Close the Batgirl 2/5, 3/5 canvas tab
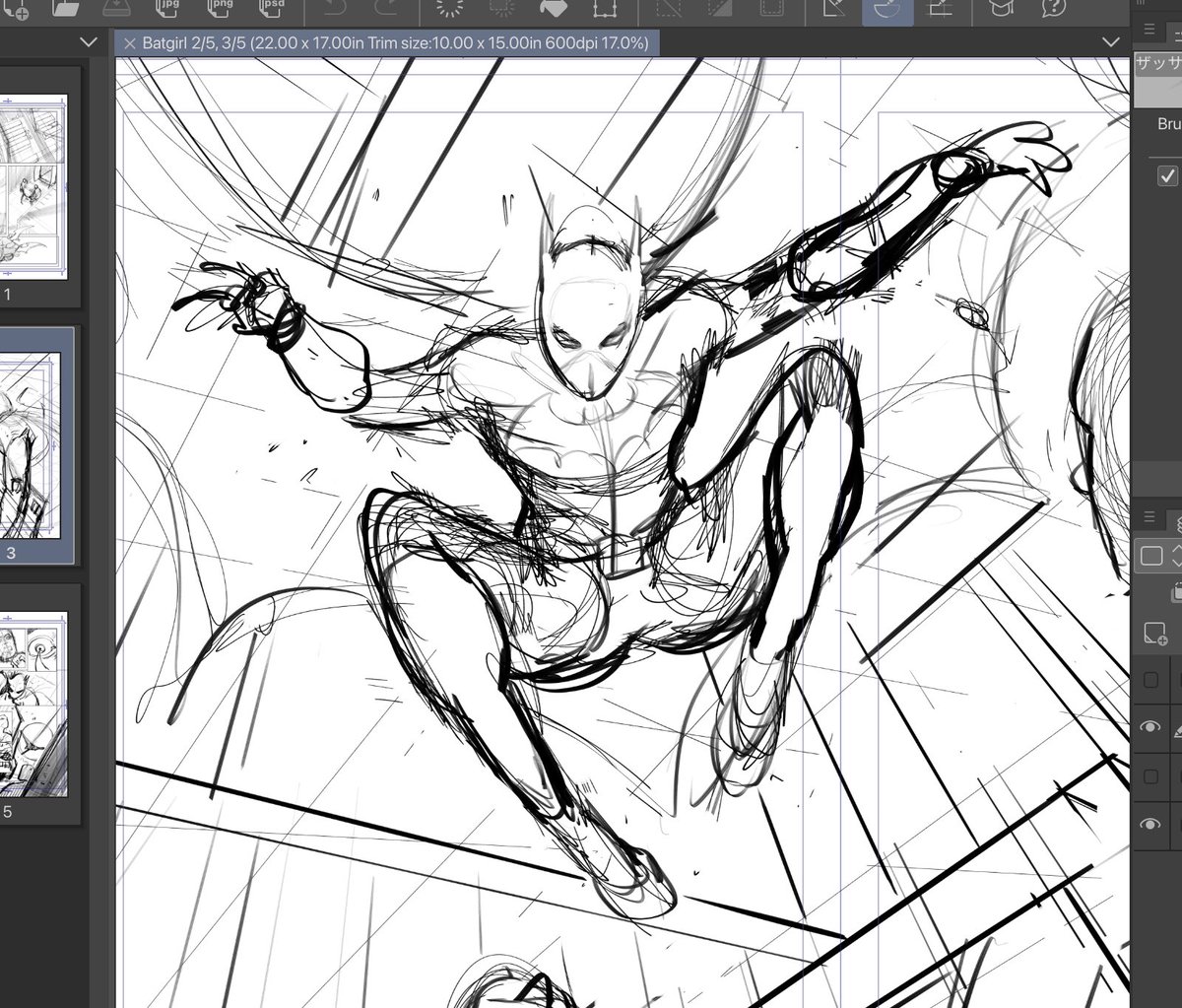 point(129,43)
